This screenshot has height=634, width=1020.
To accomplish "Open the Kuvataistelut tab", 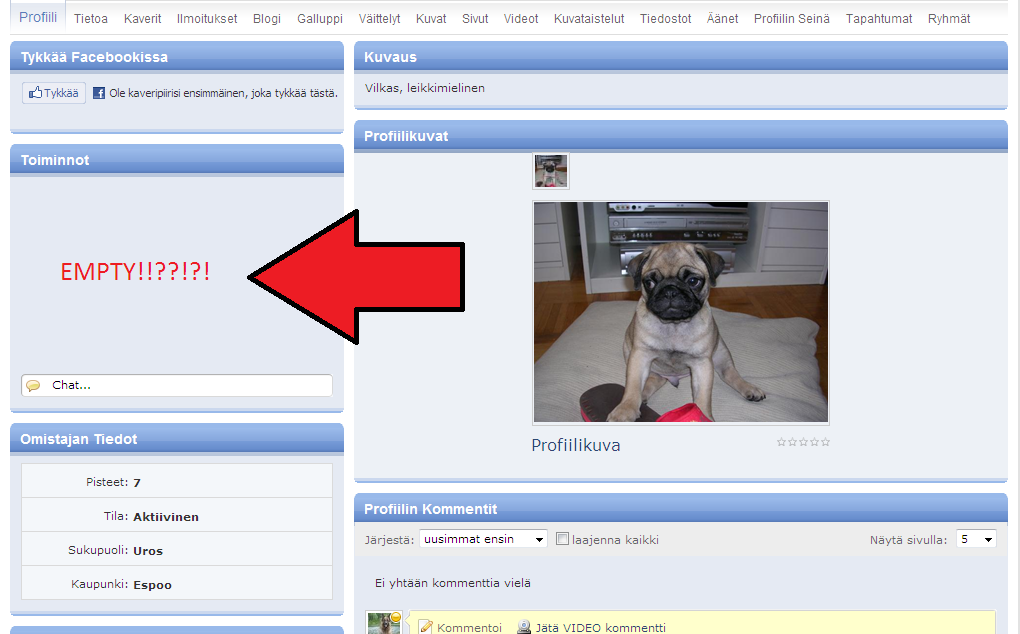I will point(589,19).
